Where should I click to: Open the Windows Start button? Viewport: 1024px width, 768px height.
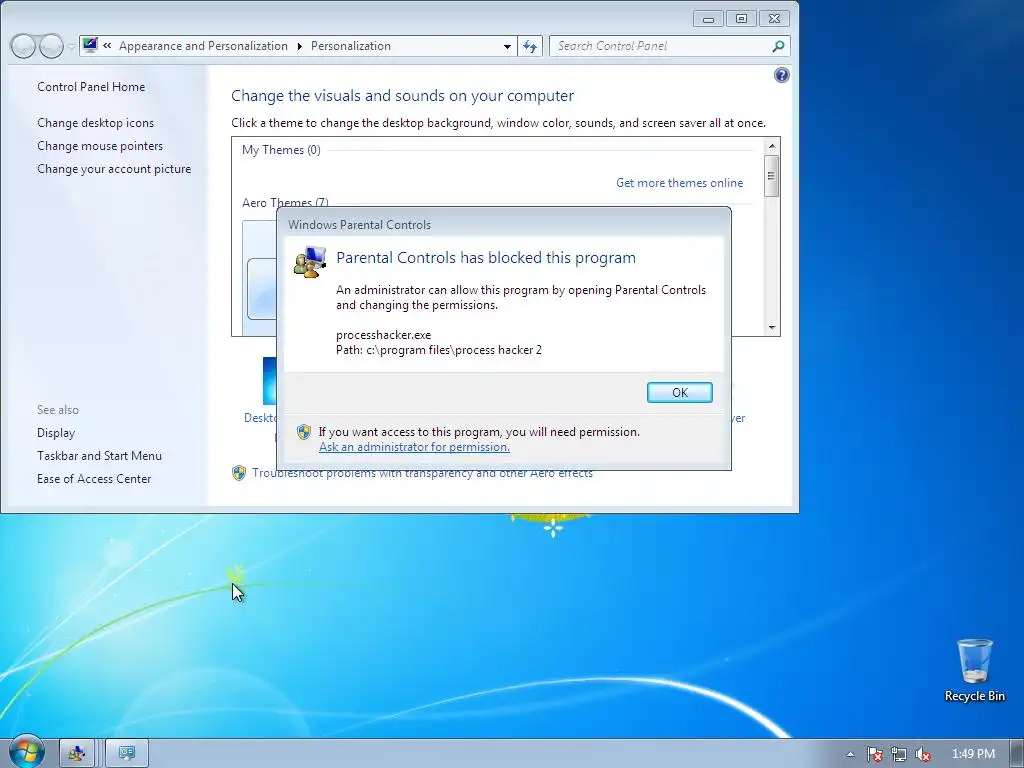pyautogui.click(x=26, y=752)
